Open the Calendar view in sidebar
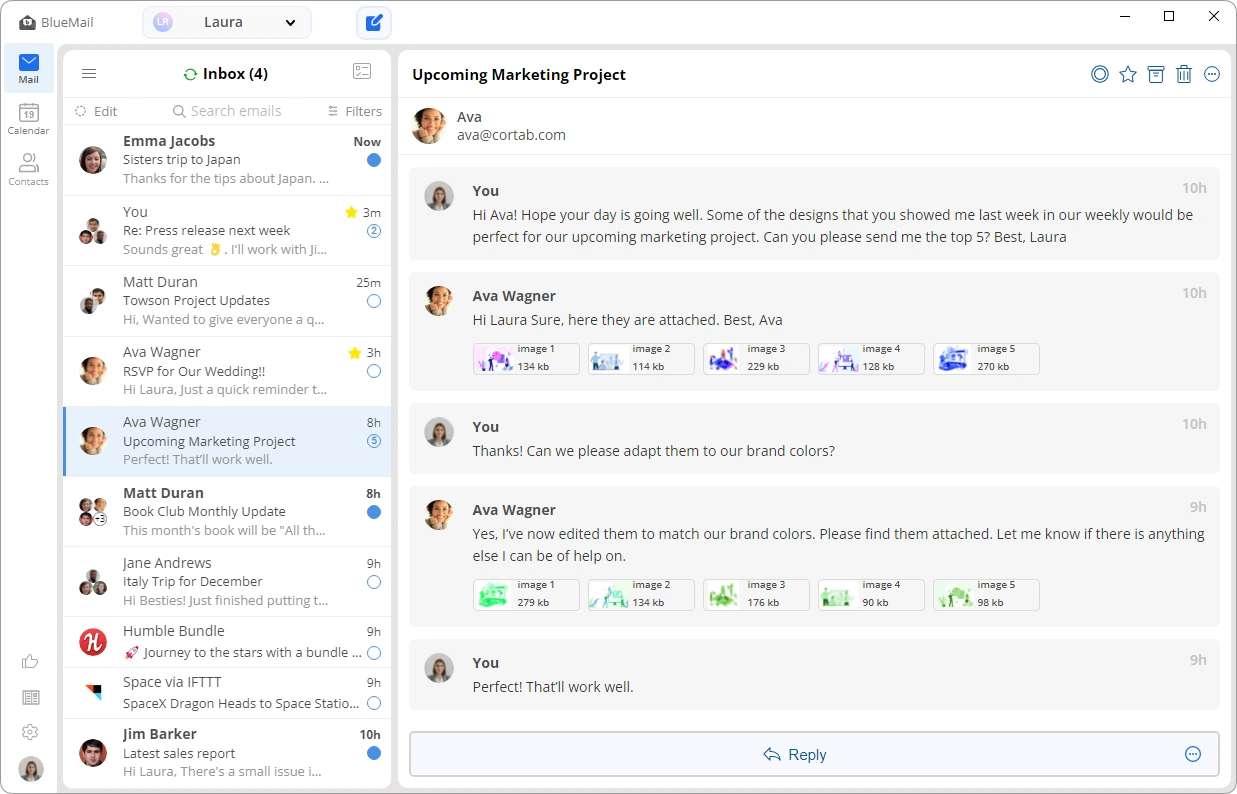 tap(28, 119)
